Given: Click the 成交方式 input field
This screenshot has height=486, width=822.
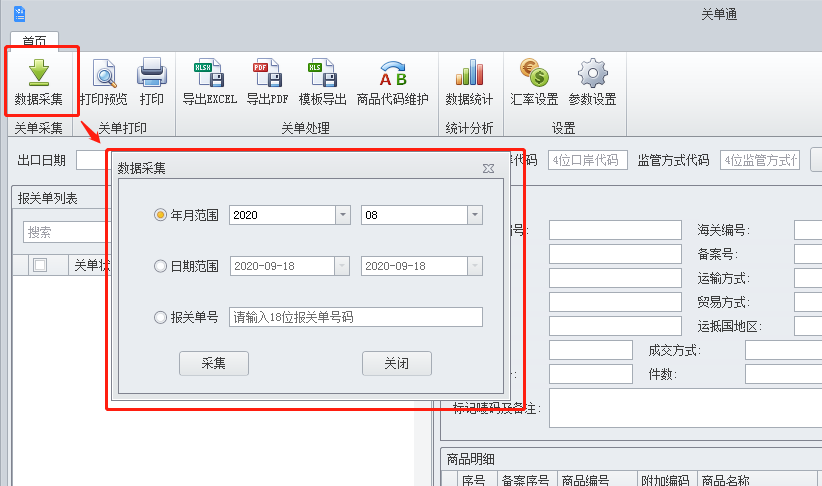Looking at the screenshot, I should 784,350.
